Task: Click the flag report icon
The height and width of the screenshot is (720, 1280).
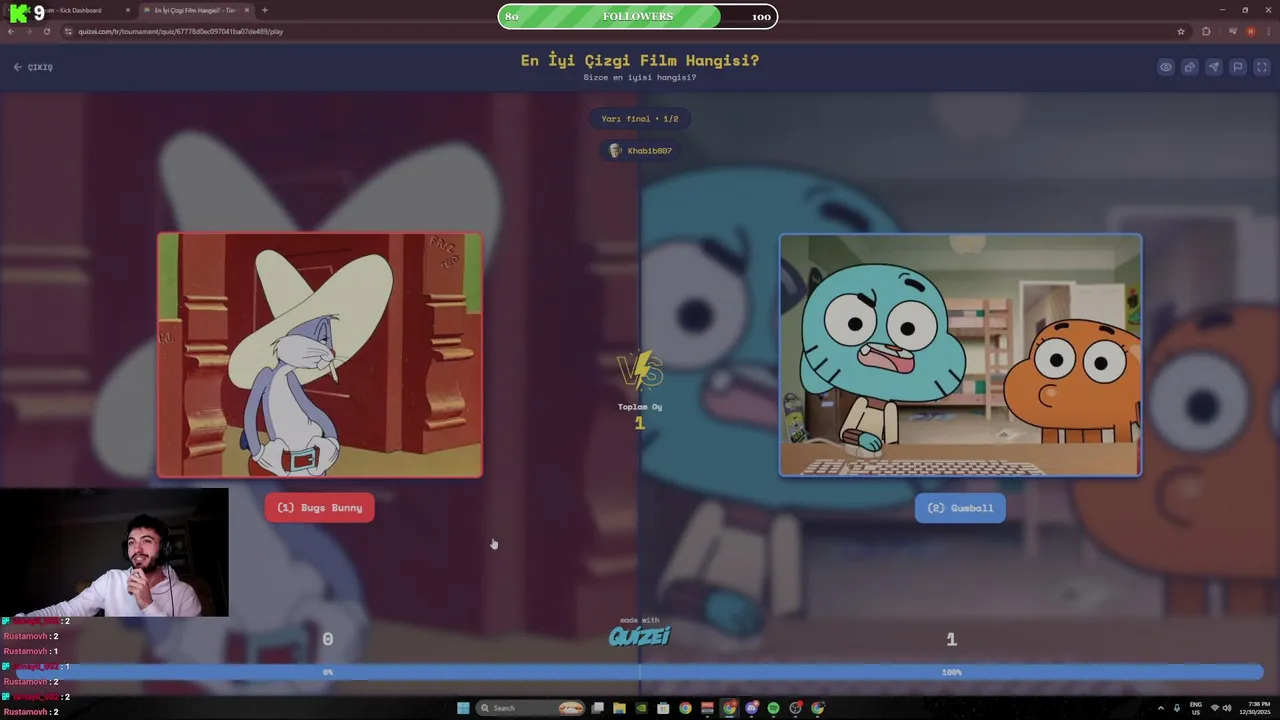Action: pos(1238,67)
